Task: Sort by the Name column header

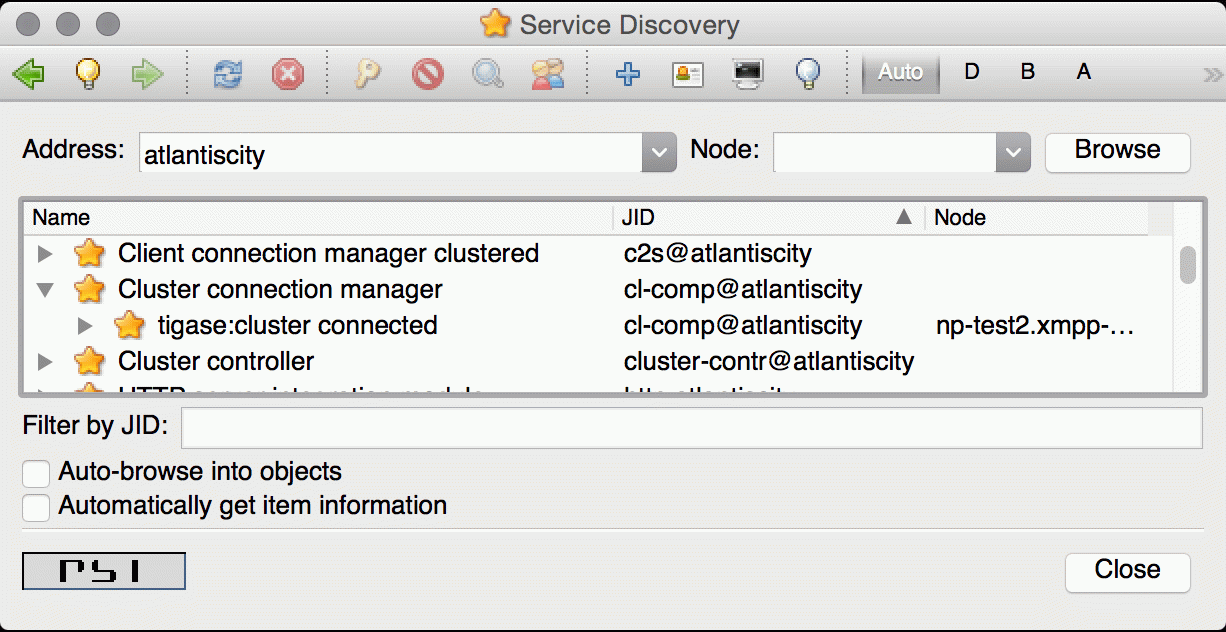Action: click(318, 217)
